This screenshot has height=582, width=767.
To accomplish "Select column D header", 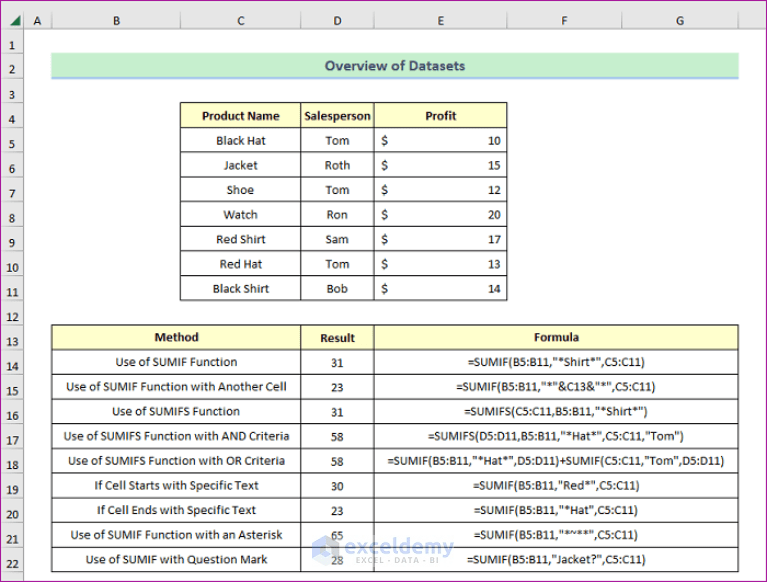I will (x=338, y=21).
